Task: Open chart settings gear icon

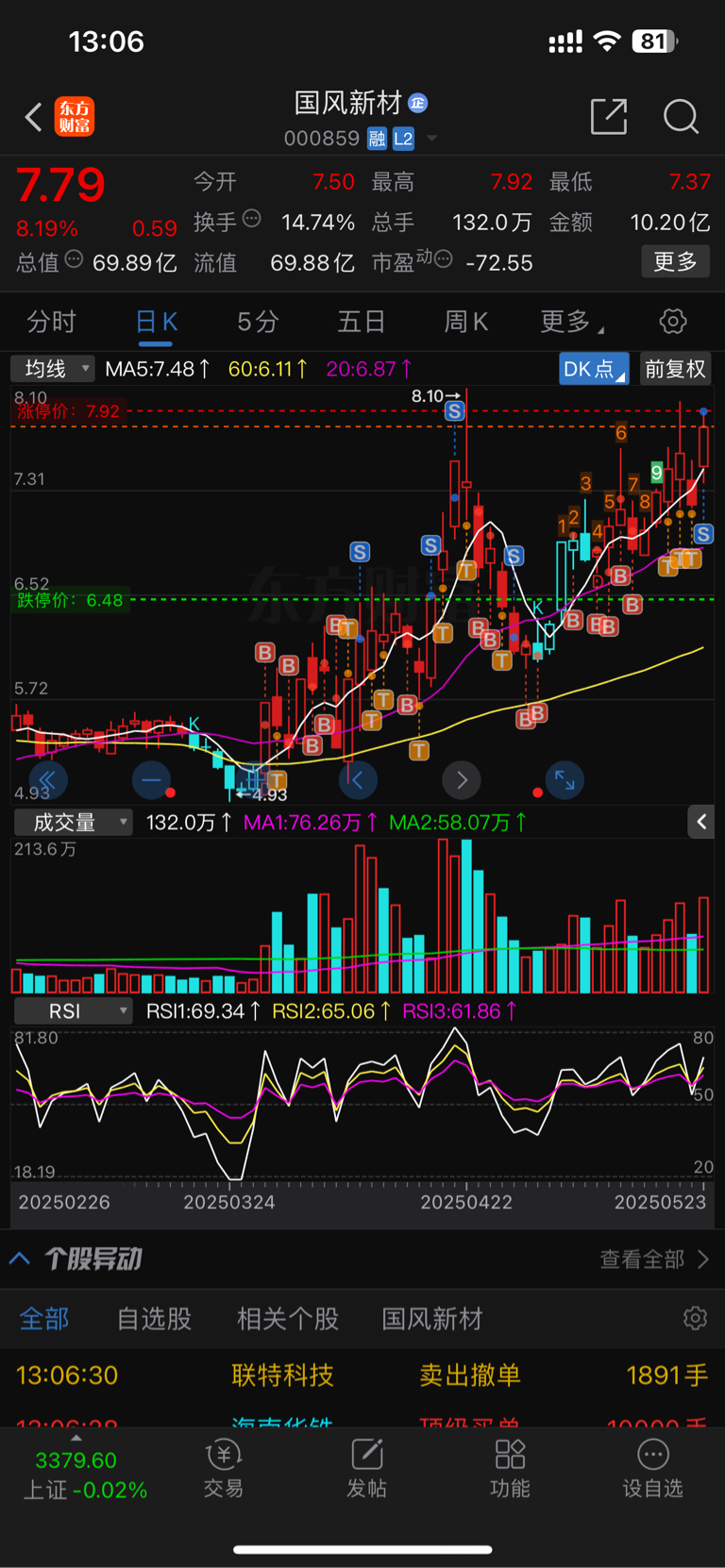Action: 673,321
